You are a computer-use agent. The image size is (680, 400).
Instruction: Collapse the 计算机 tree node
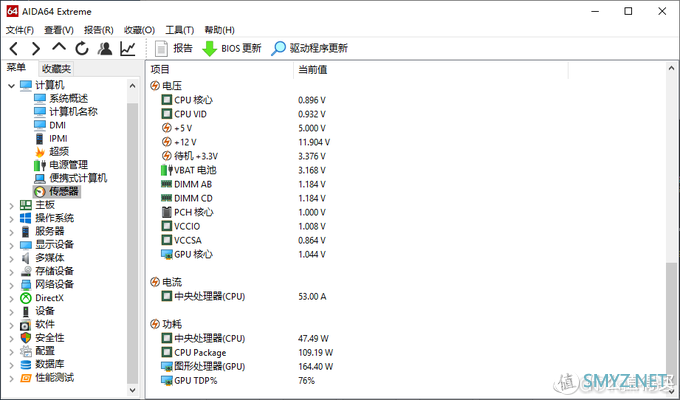coord(11,85)
